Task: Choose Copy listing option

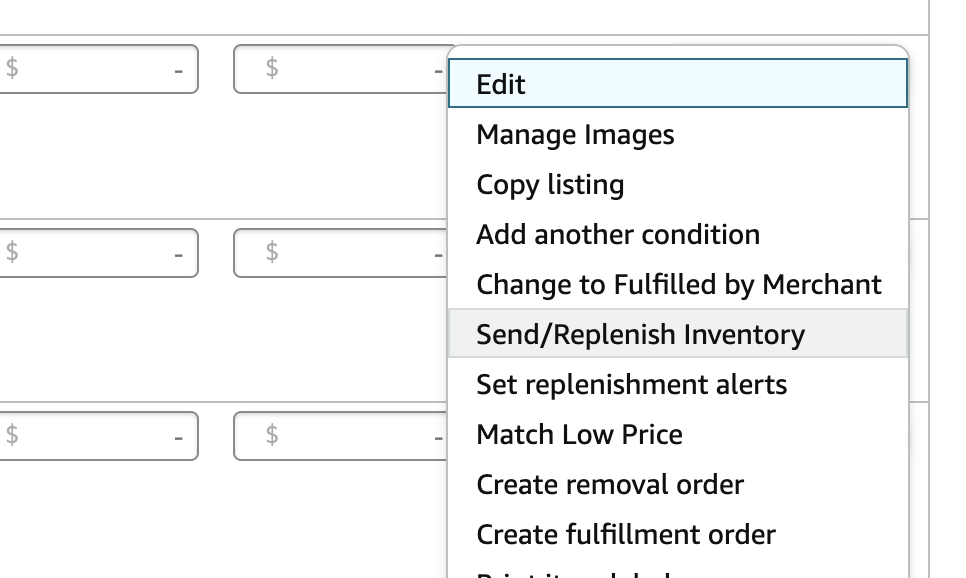Action: [550, 184]
